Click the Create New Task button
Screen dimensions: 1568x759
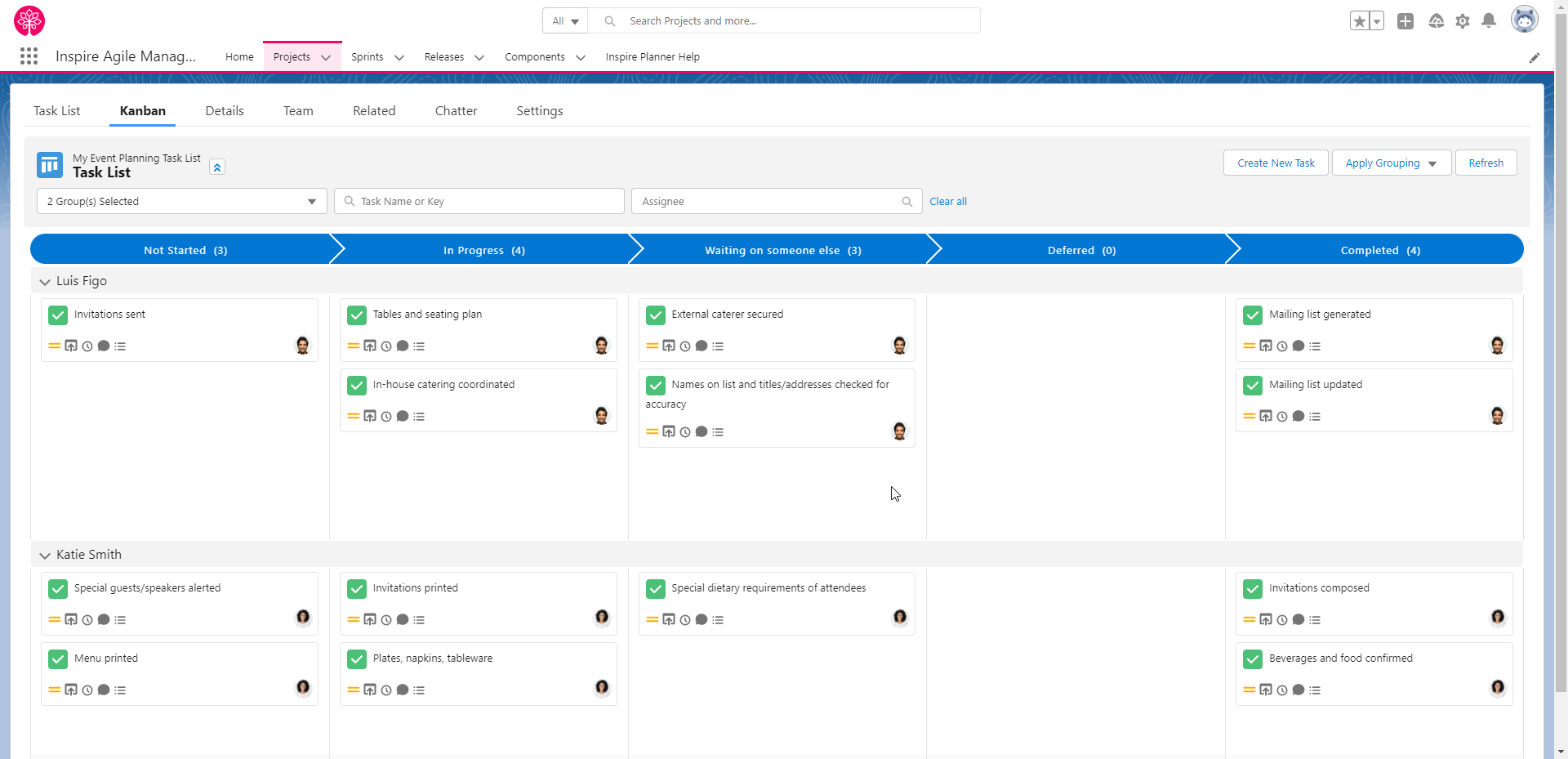point(1276,163)
